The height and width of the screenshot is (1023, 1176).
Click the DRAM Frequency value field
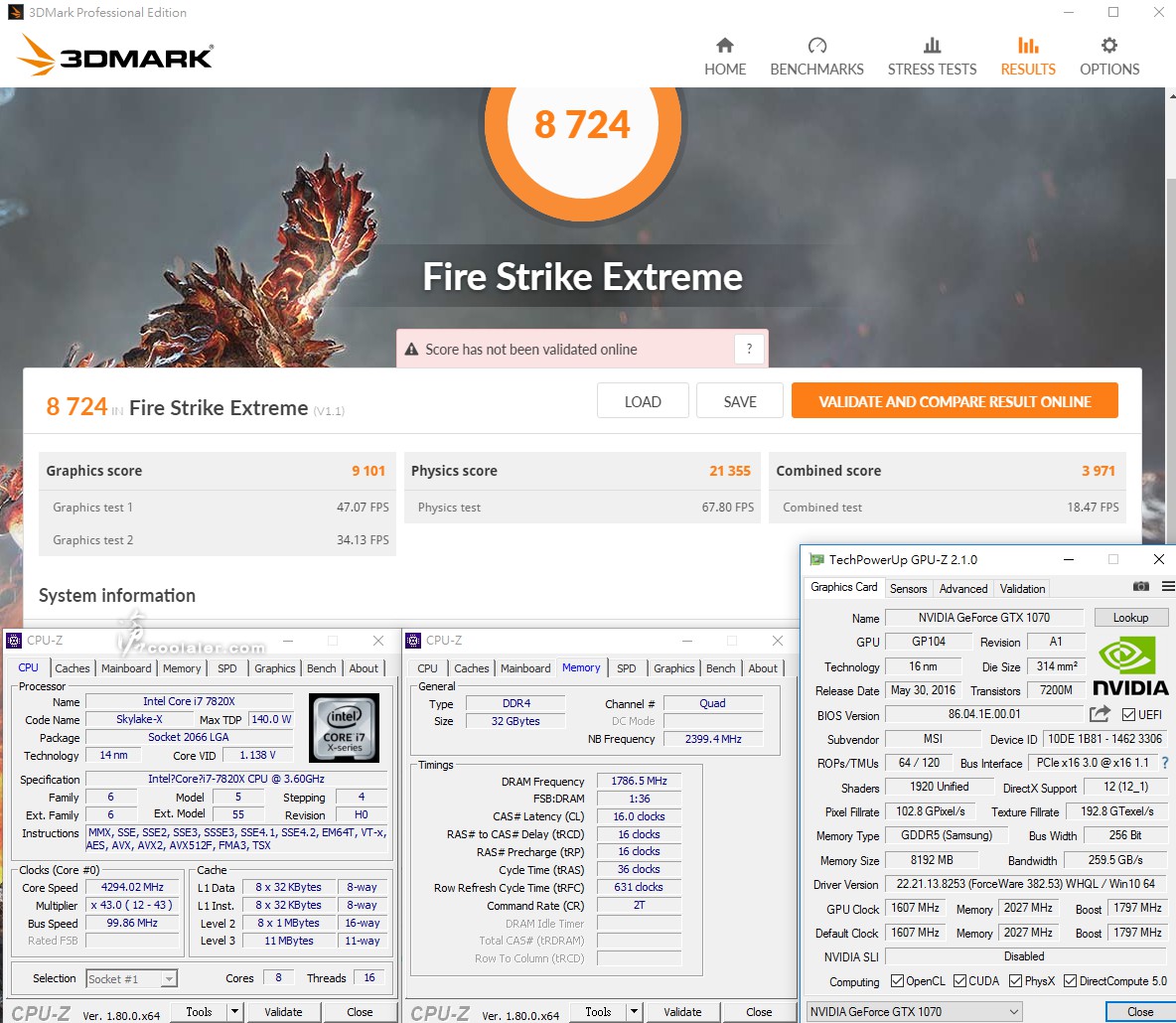639,781
